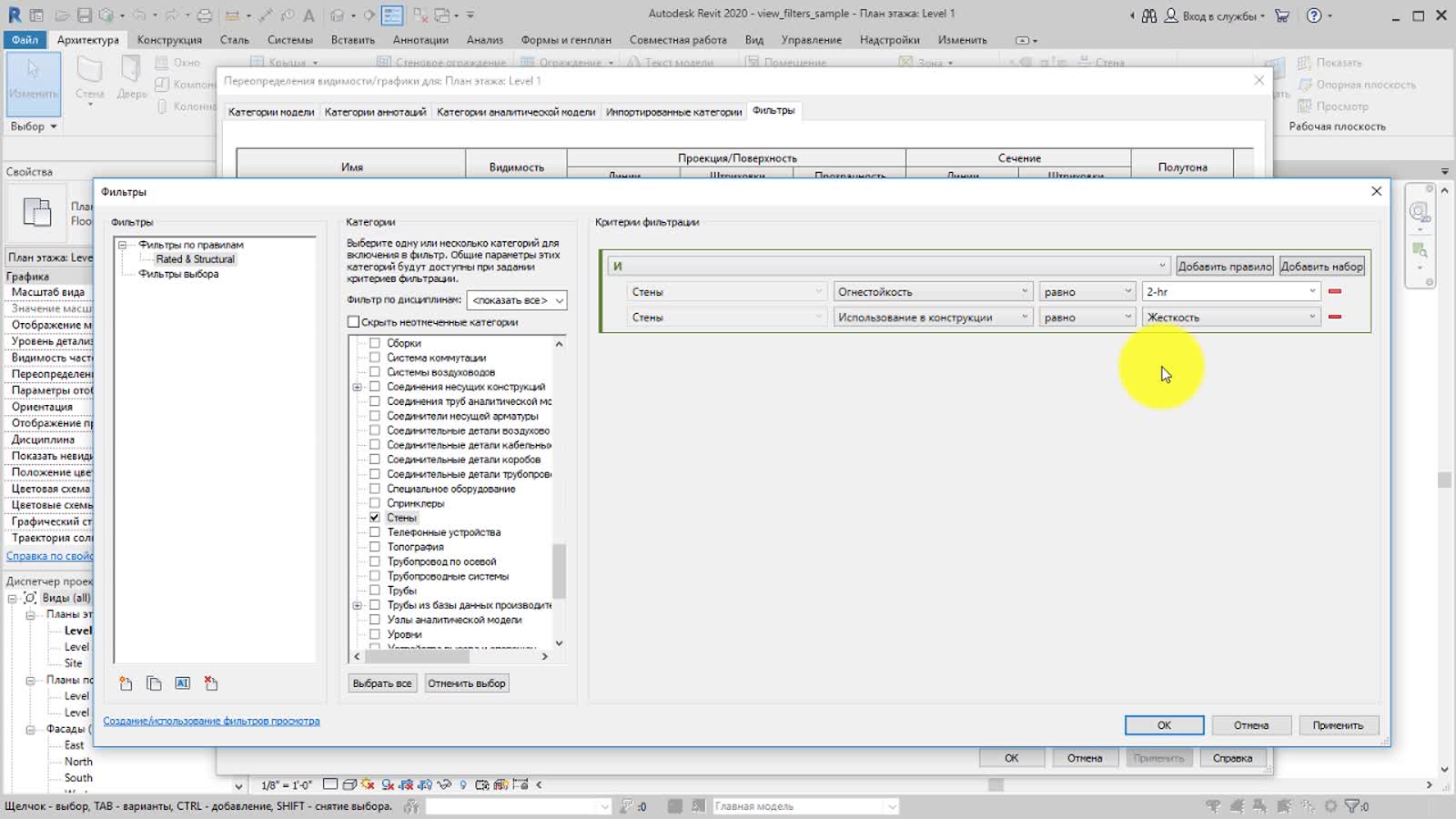The image size is (1456, 819).
Task: Click the Revit application logo button
Action: [15, 15]
